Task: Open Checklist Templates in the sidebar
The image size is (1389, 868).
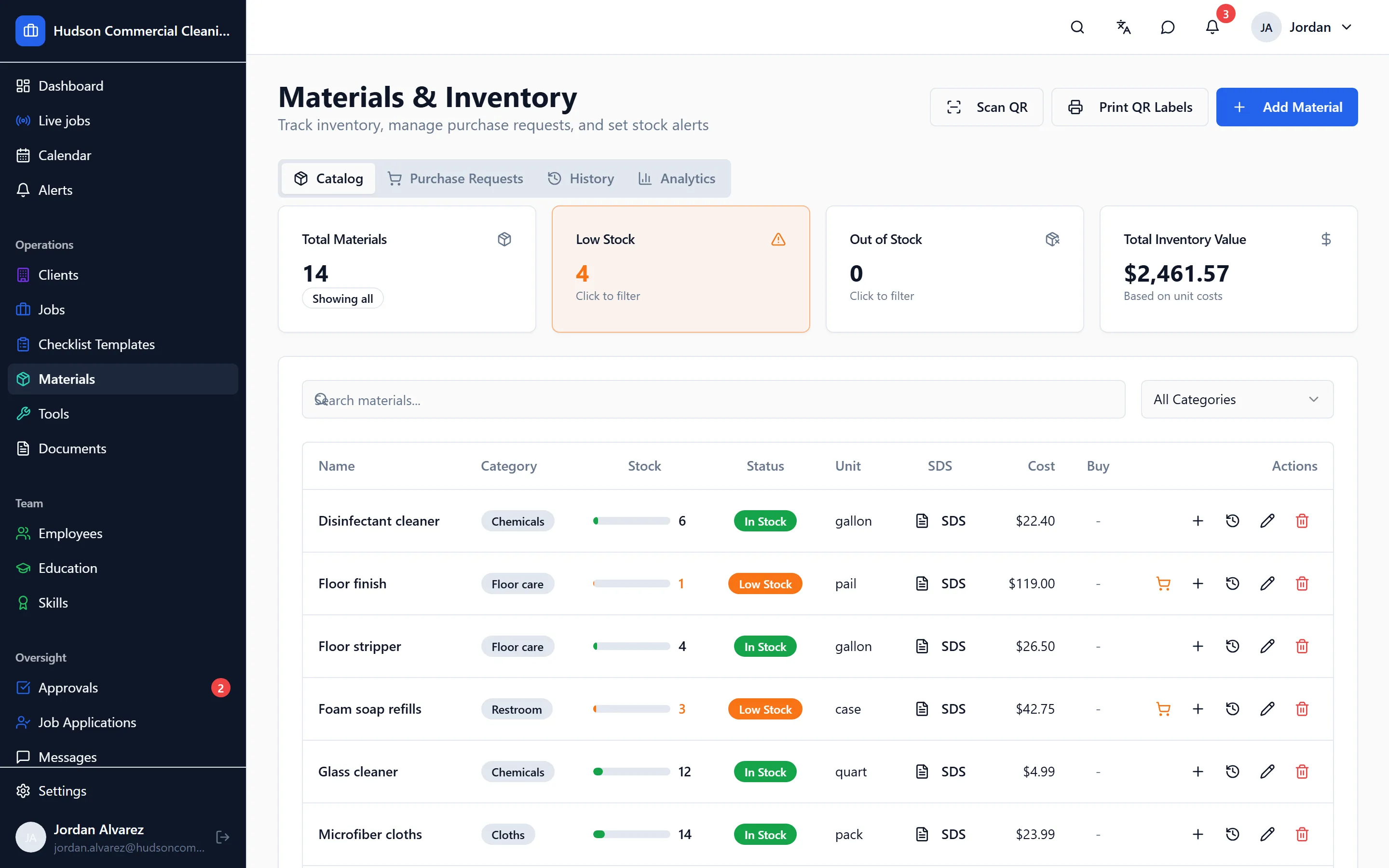Action: 123,344
